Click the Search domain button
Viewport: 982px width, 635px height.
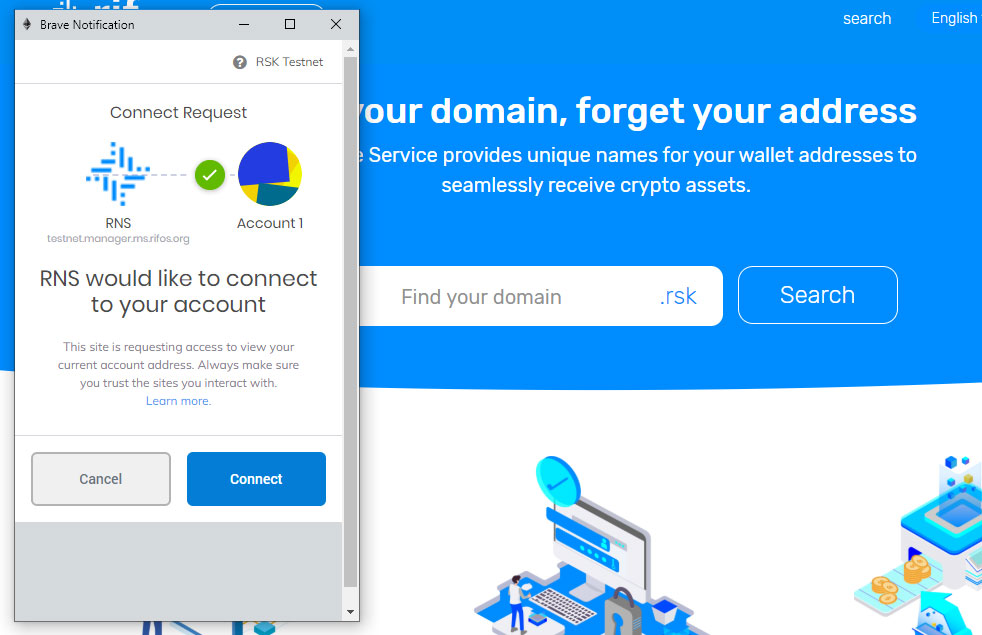pyautogui.click(x=817, y=295)
